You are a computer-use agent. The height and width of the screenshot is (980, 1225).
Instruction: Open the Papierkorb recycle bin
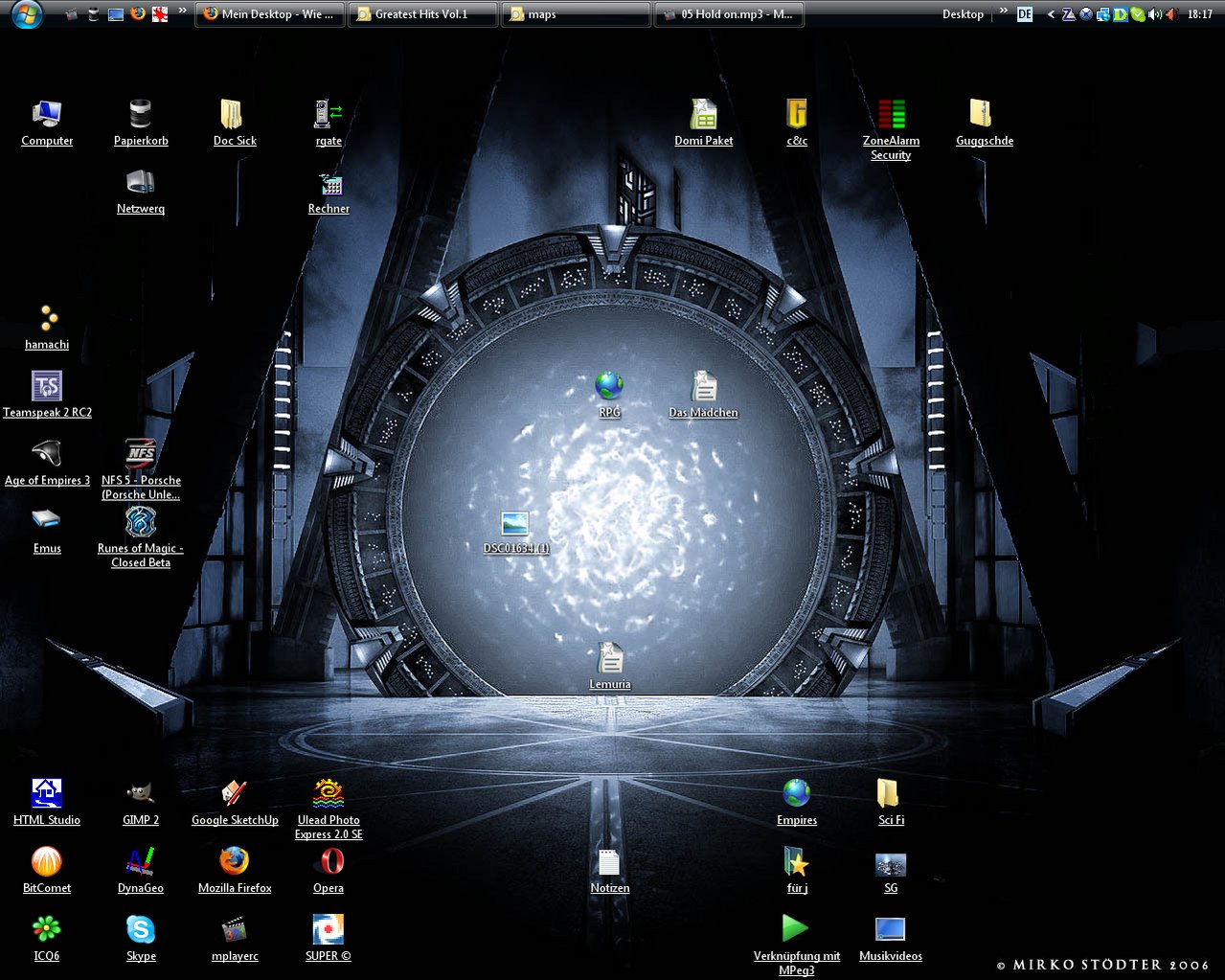click(x=141, y=115)
